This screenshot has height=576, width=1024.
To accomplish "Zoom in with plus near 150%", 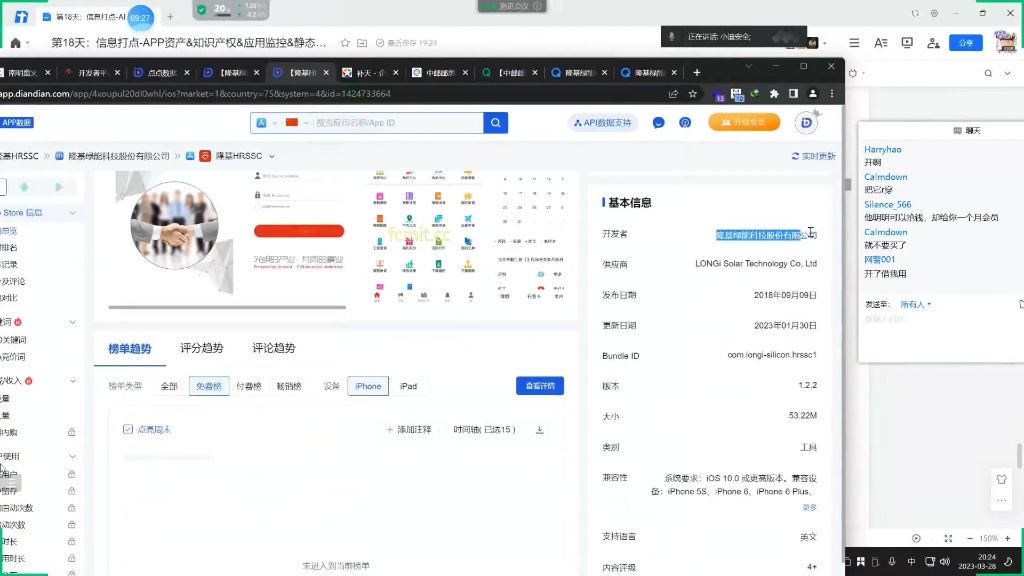I will pos(1008,538).
